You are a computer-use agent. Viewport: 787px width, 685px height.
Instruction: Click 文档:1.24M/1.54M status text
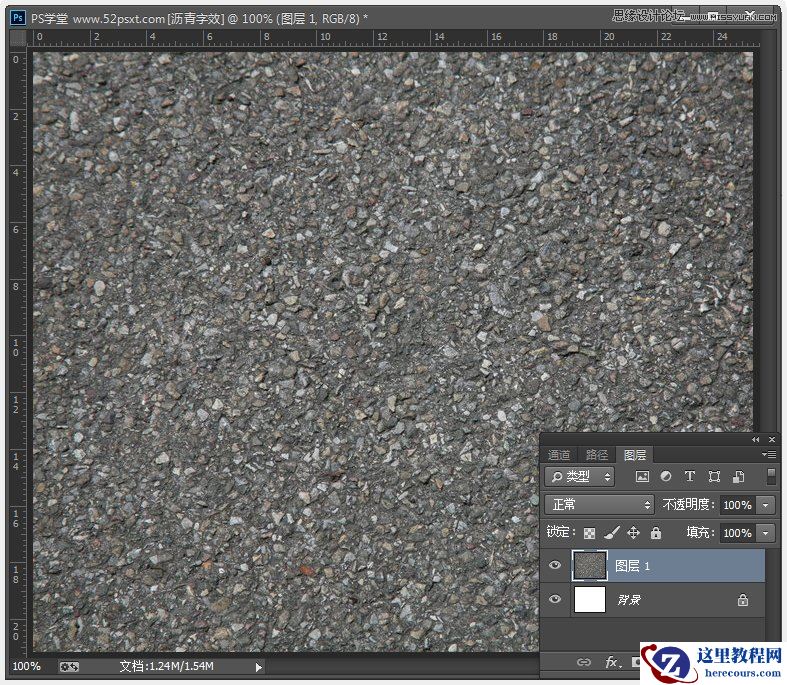(167, 666)
